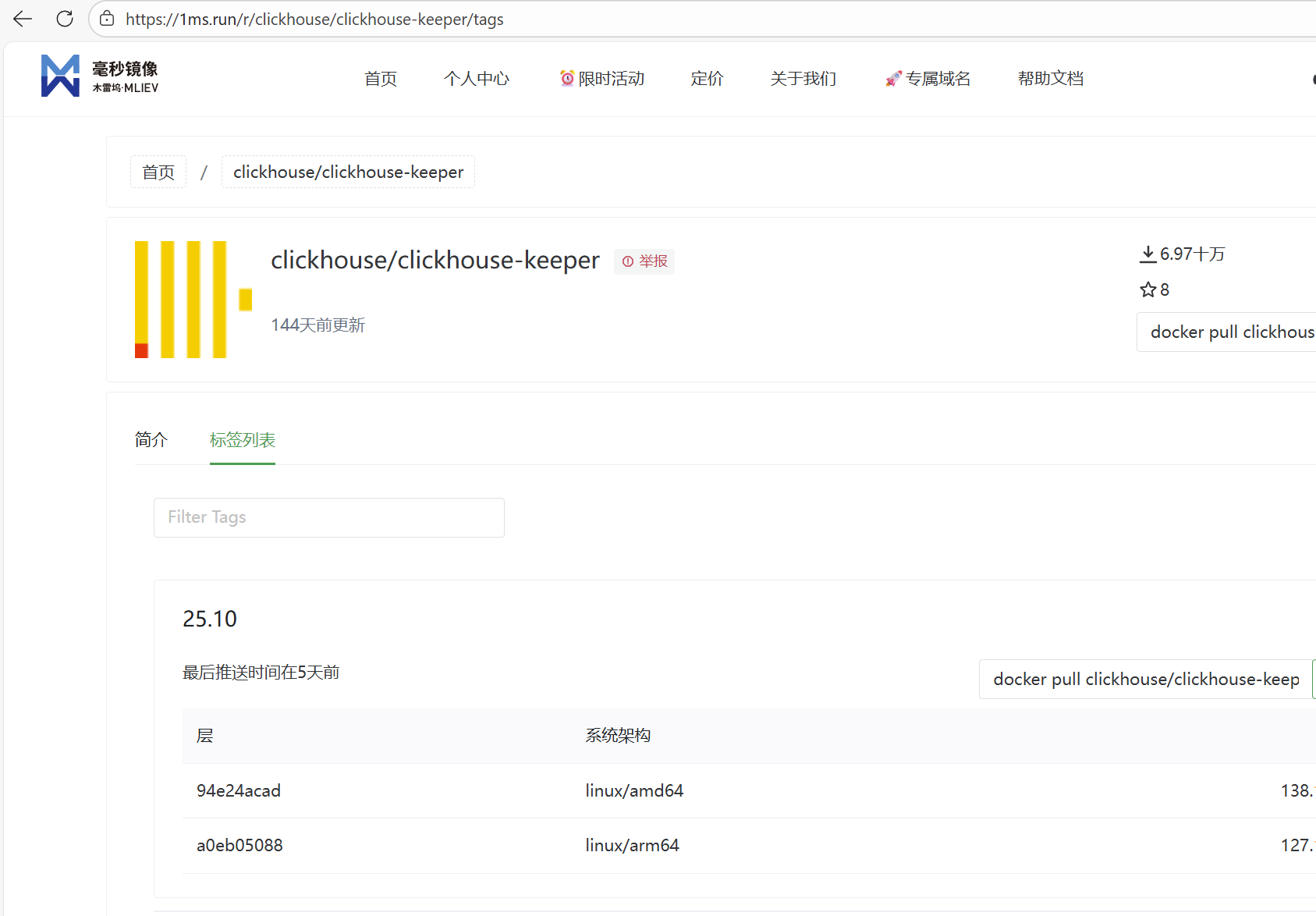This screenshot has height=916, width=1316.
Task: Click the browser back arrow
Action: [x=23, y=19]
